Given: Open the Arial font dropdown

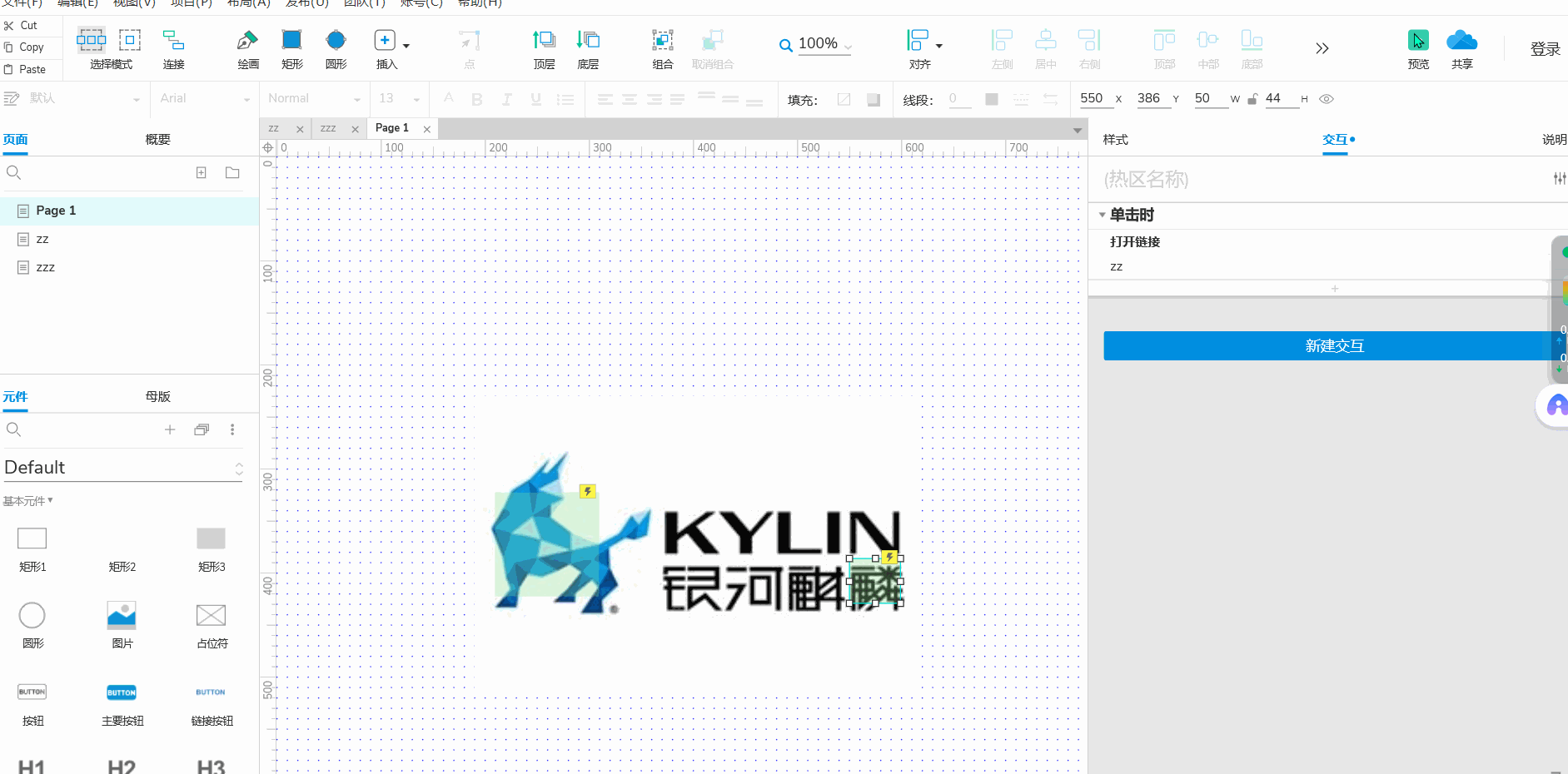Looking at the screenshot, I should (246, 100).
